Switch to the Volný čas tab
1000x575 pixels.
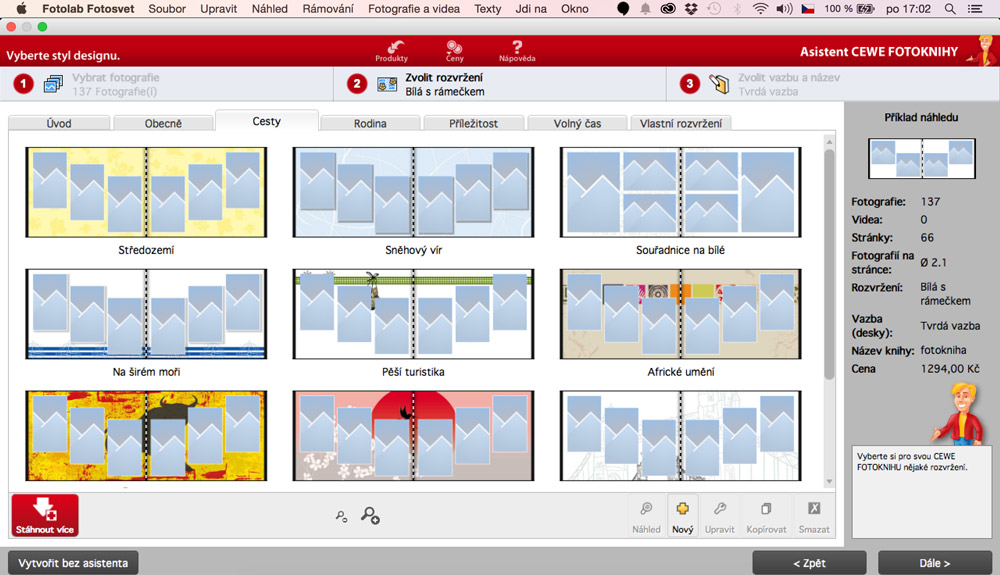tap(578, 124)
